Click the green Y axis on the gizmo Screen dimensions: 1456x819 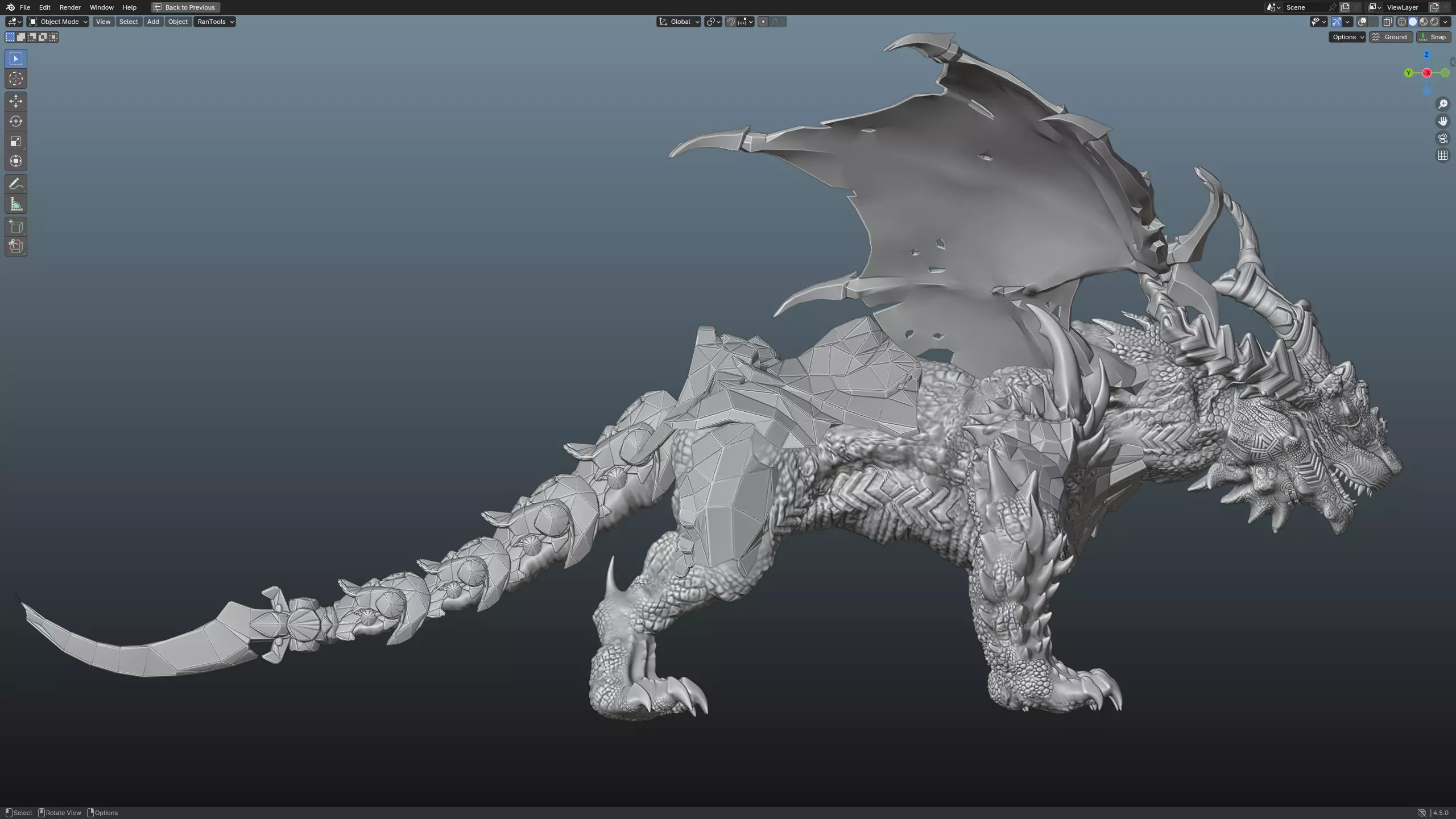pos(1409,73)
